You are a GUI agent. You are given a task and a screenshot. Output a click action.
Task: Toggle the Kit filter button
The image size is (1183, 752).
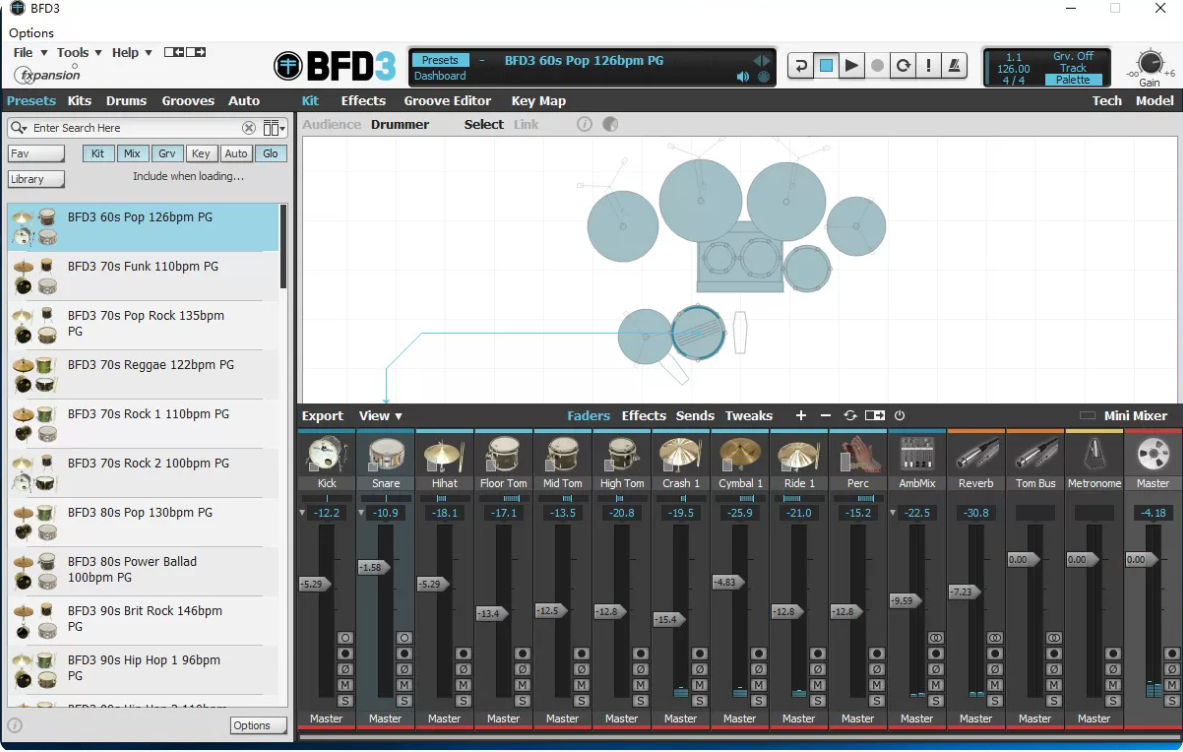[98, 154]
